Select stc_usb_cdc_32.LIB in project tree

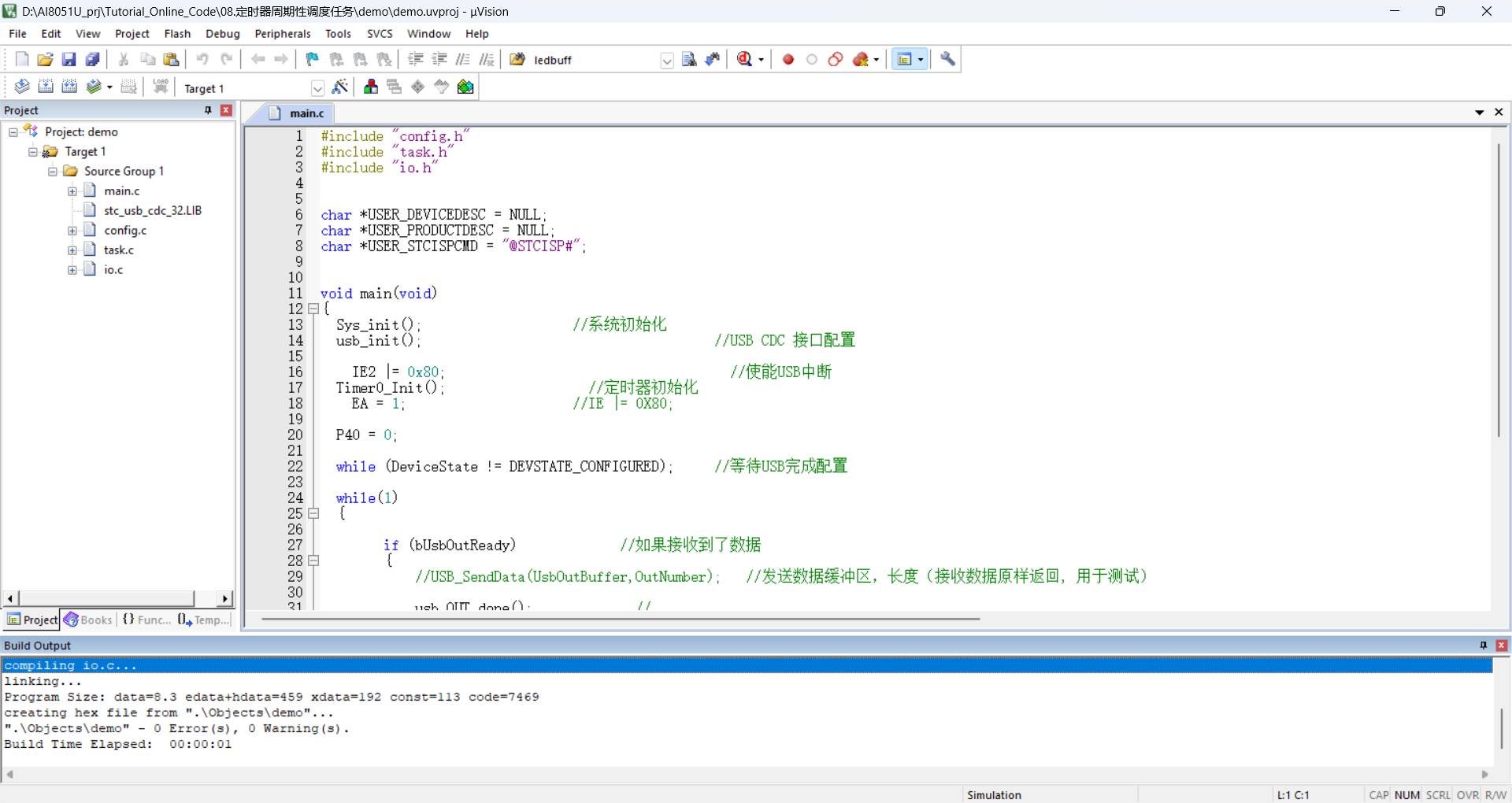click(153, 210)
